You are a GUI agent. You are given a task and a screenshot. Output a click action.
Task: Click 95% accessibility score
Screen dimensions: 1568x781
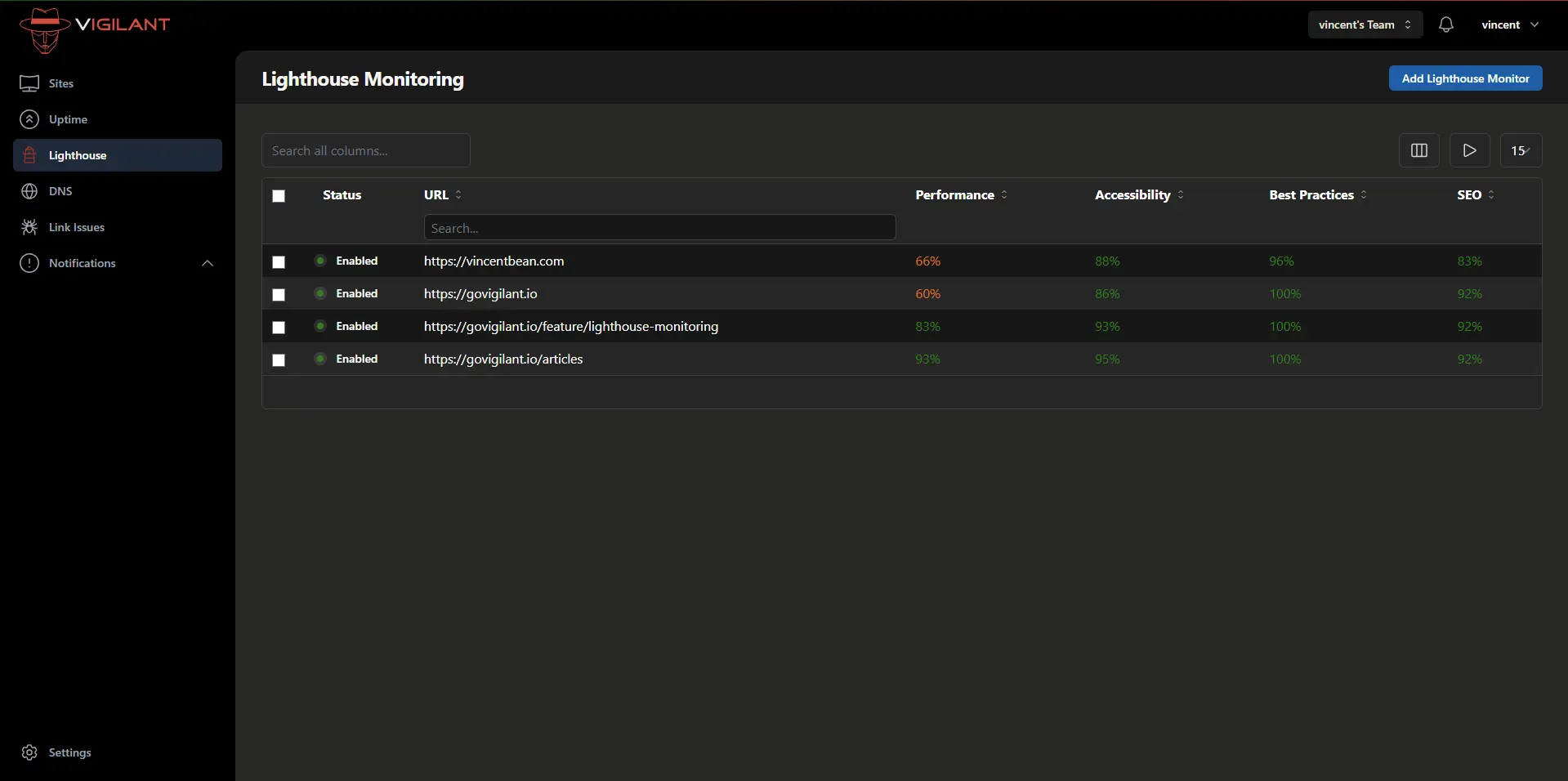[1107, 359]
